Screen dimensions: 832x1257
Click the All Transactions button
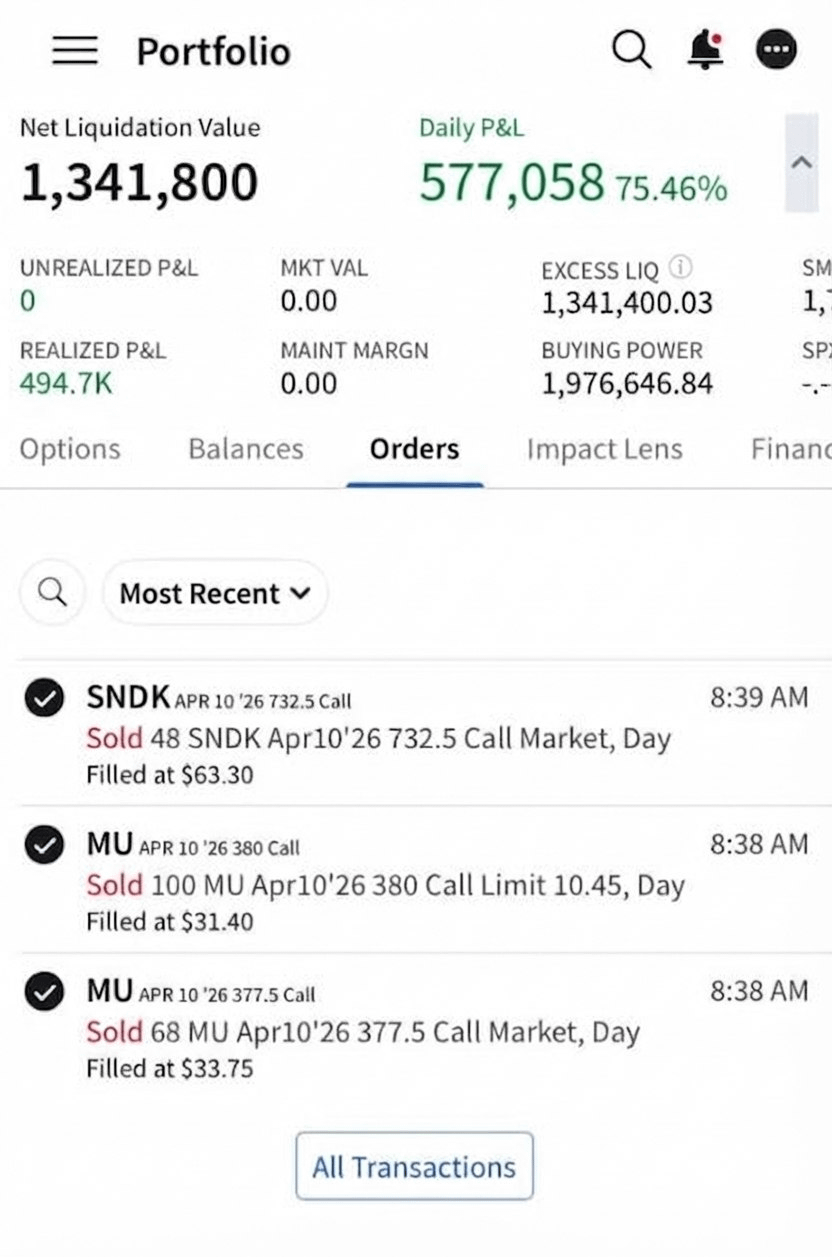click(x=414, y=1166)
